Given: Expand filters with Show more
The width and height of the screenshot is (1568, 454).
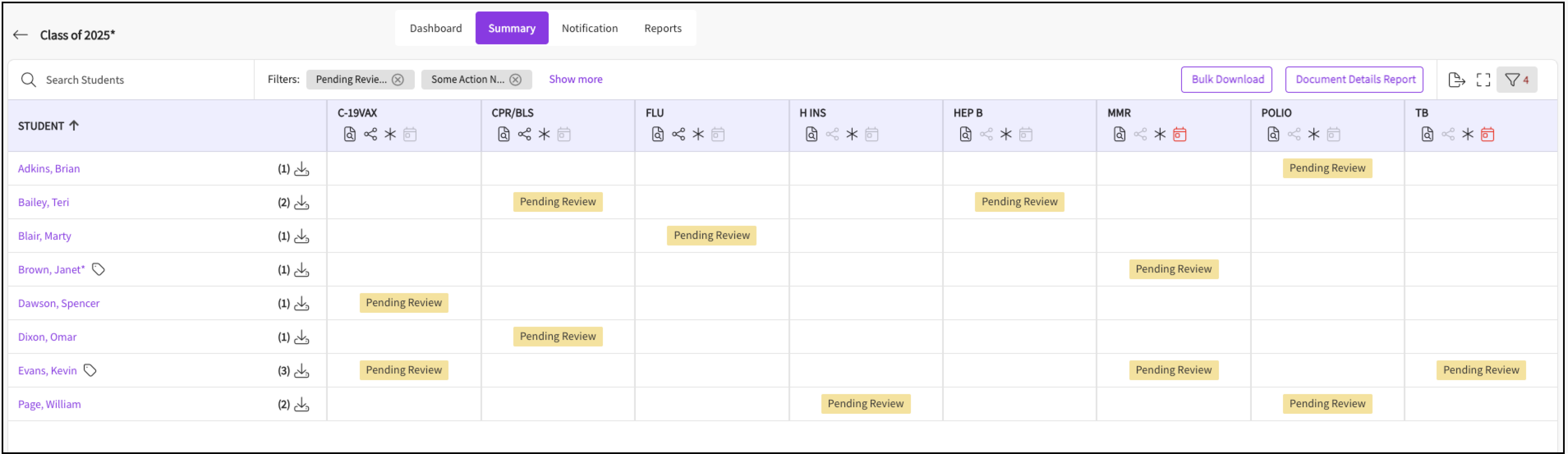Looking at the screenshot, I should tap(575, 79).
